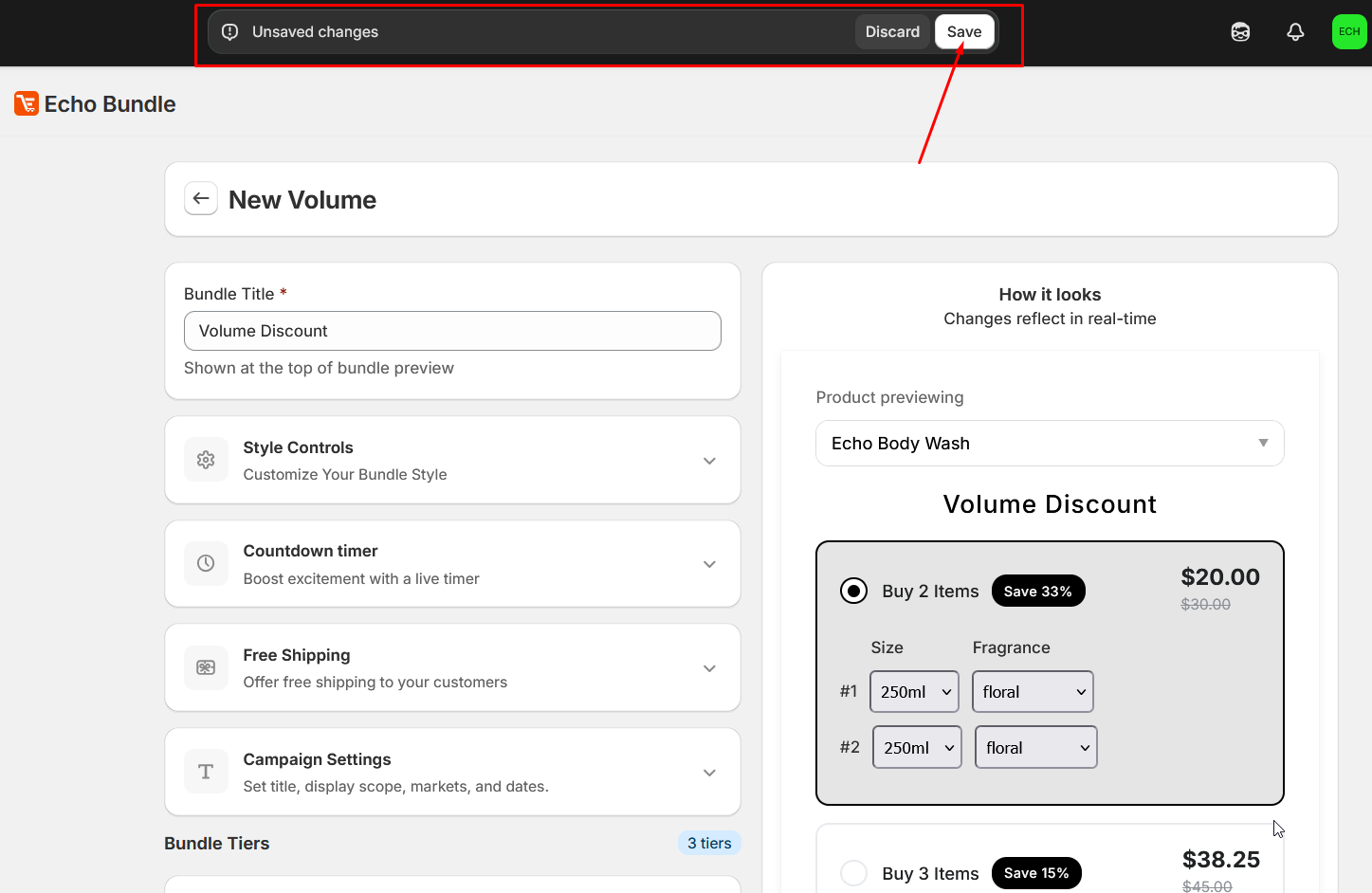Select the Buy 2 Items radio button
This screenshot has height=893, width=1372.
point(853,591)
